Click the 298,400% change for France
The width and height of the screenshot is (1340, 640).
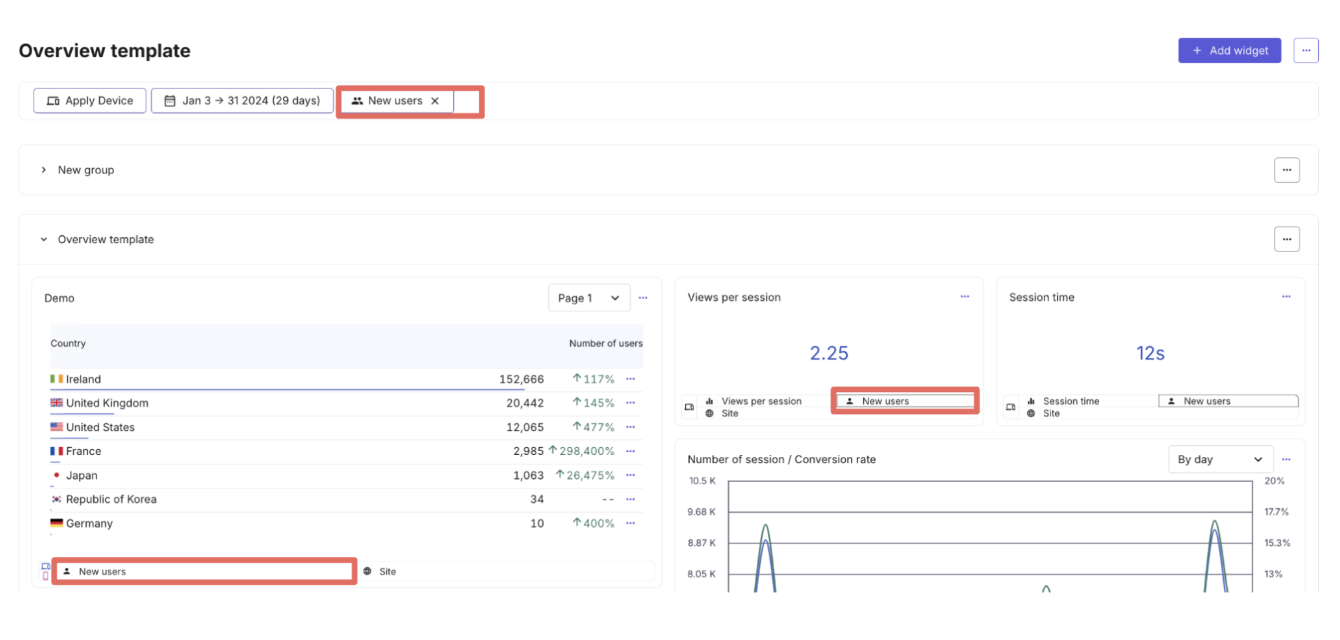pyautogui.click(x=581, y=451)
